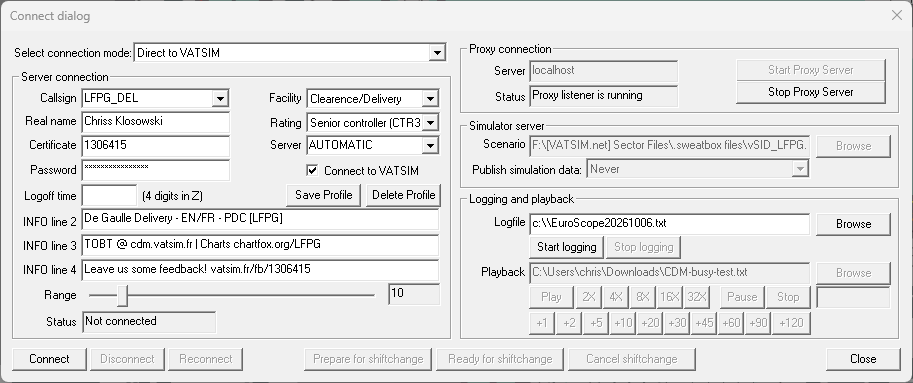Click the Logfile path field

tap(669, 224)
